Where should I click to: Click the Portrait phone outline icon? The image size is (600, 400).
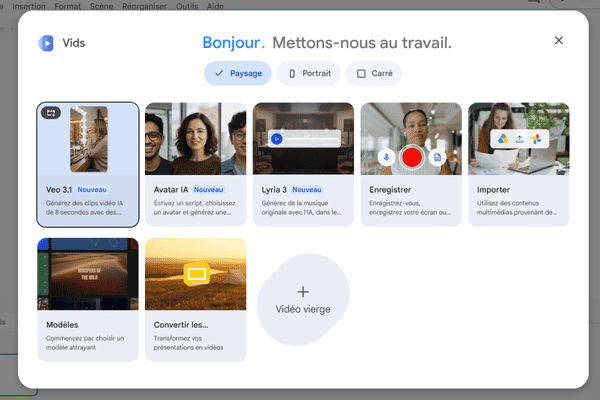coord(292,73)
